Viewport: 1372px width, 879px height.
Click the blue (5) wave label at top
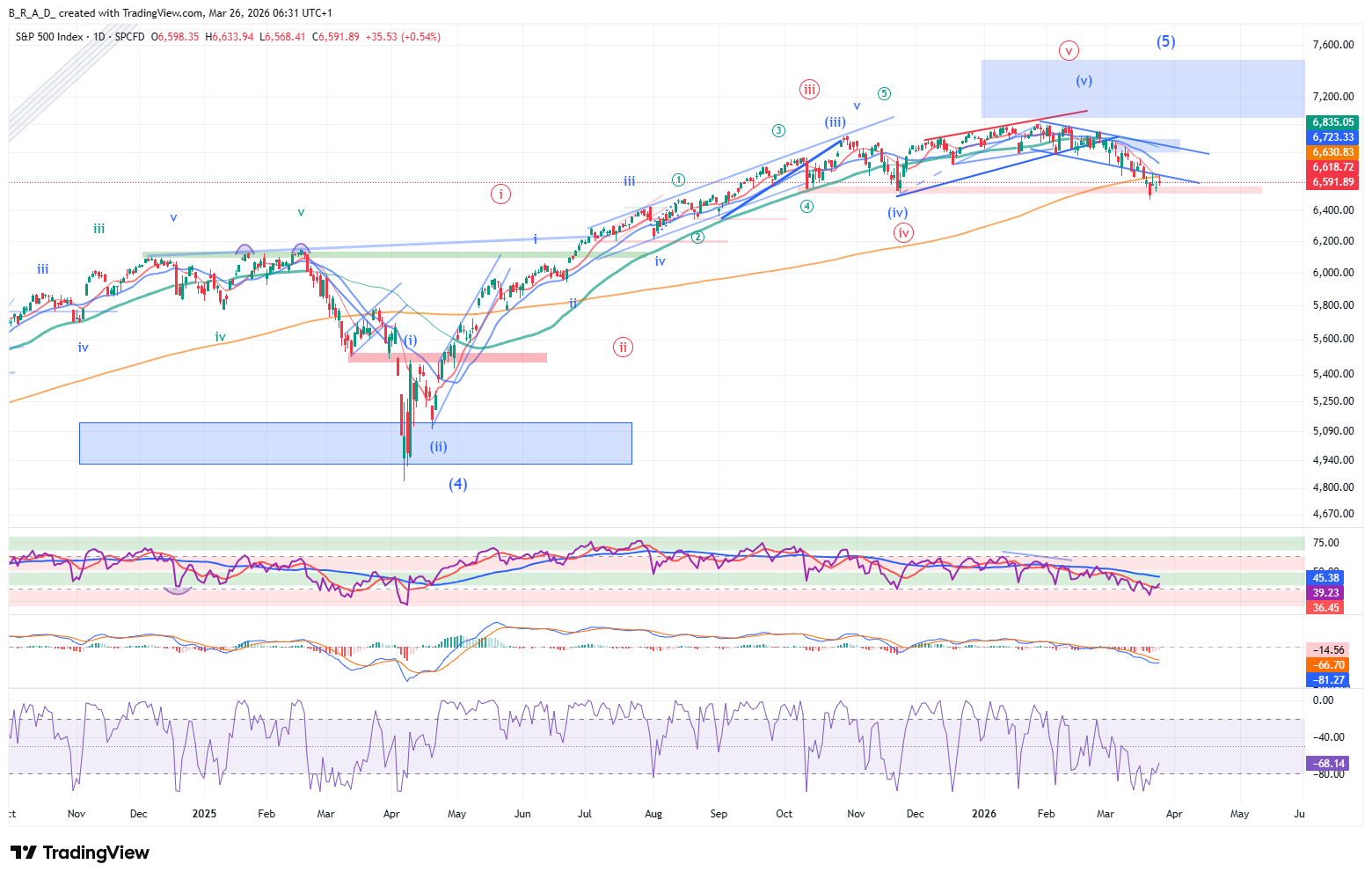(x=1165, y=41)
